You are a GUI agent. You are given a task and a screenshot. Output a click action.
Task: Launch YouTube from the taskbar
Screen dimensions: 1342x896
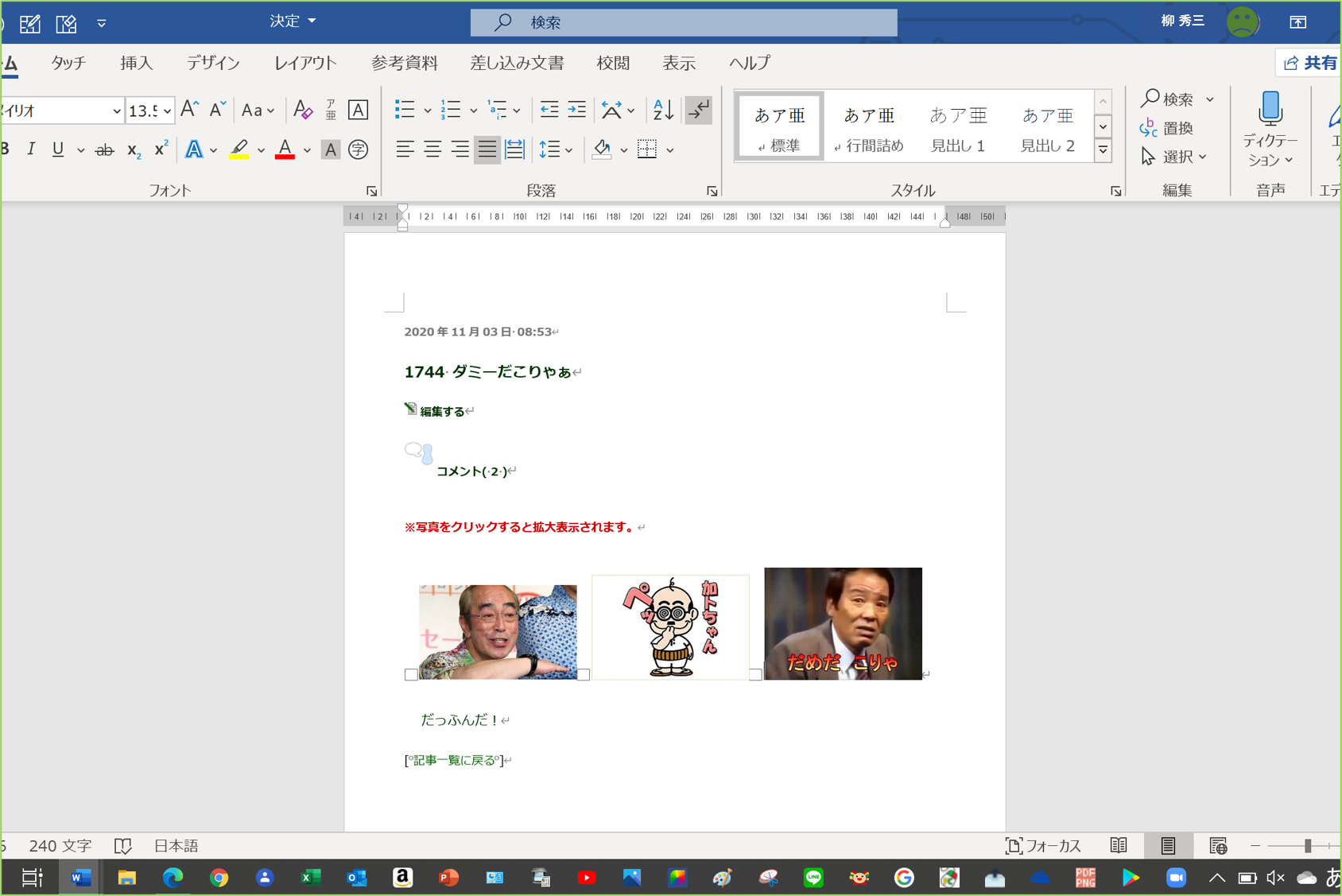587,878
